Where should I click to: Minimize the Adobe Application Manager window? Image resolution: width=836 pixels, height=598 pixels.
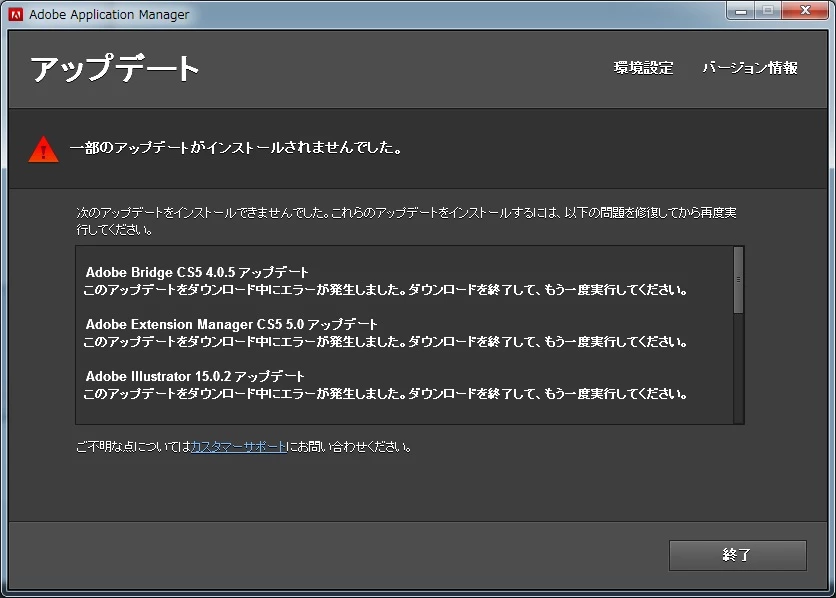pyautogui.click(x=741, y=11)
